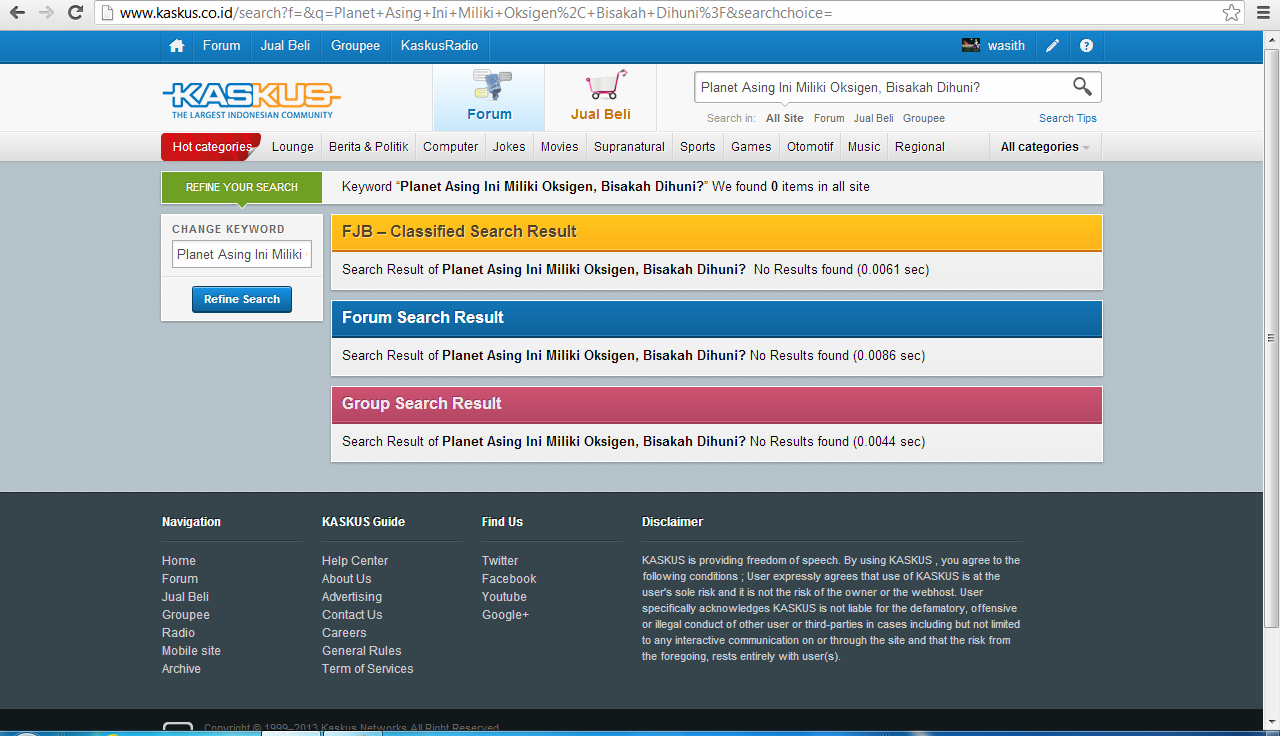Click the Refine Your Search header
The height and width of the screenshot is (736, 1280).
click(242, 187)
